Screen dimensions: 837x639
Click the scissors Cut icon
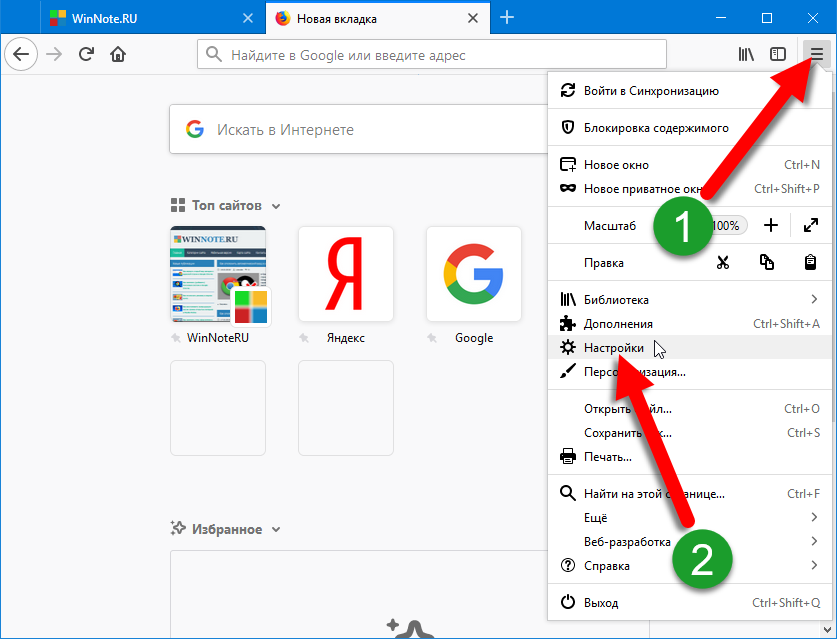click(723, 263)
